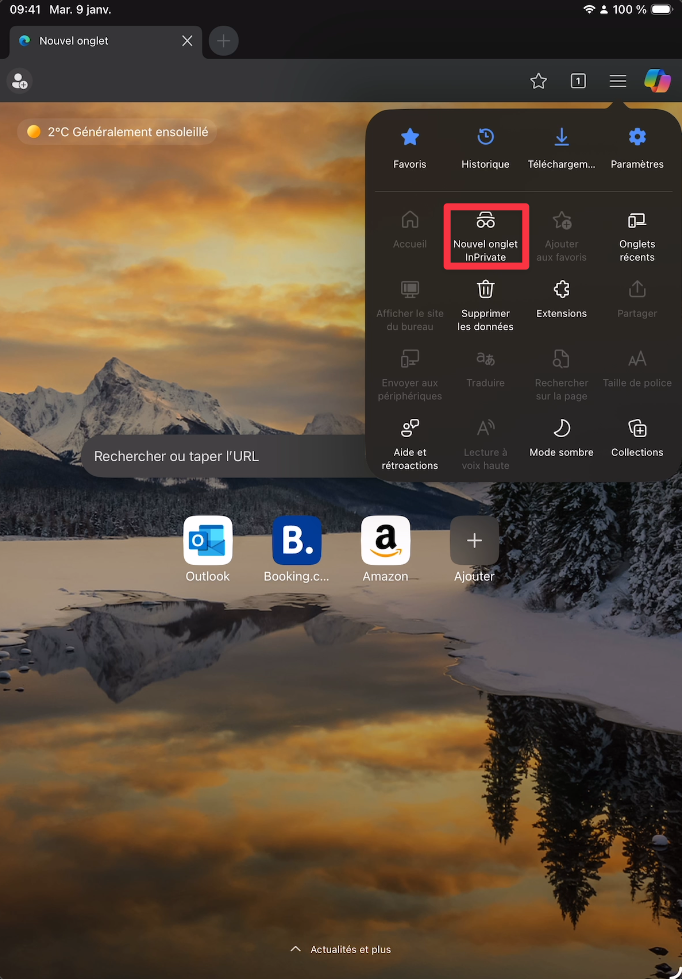Focus the Rechercher ou taper l'URL field
The image size is (682, 979).
pyautogui.click(x=225, y=456)
